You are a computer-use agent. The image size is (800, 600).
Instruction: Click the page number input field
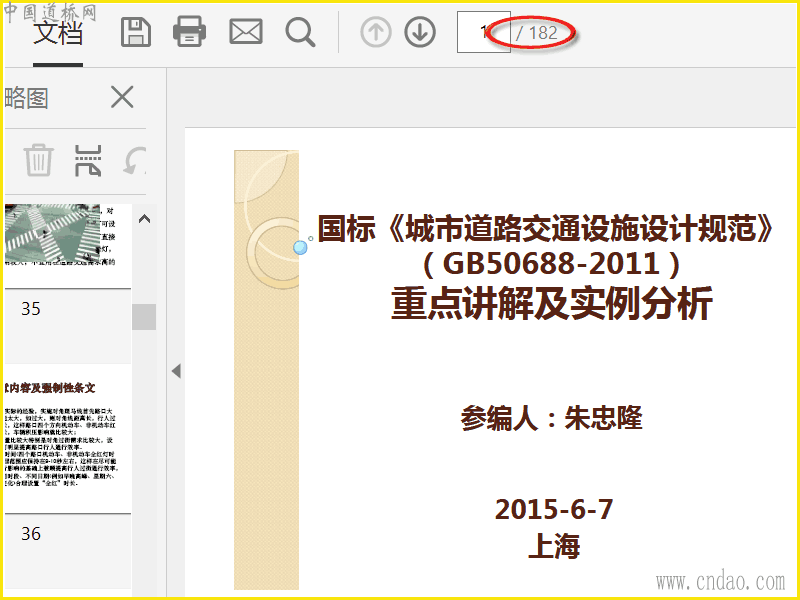coord(483,32)
